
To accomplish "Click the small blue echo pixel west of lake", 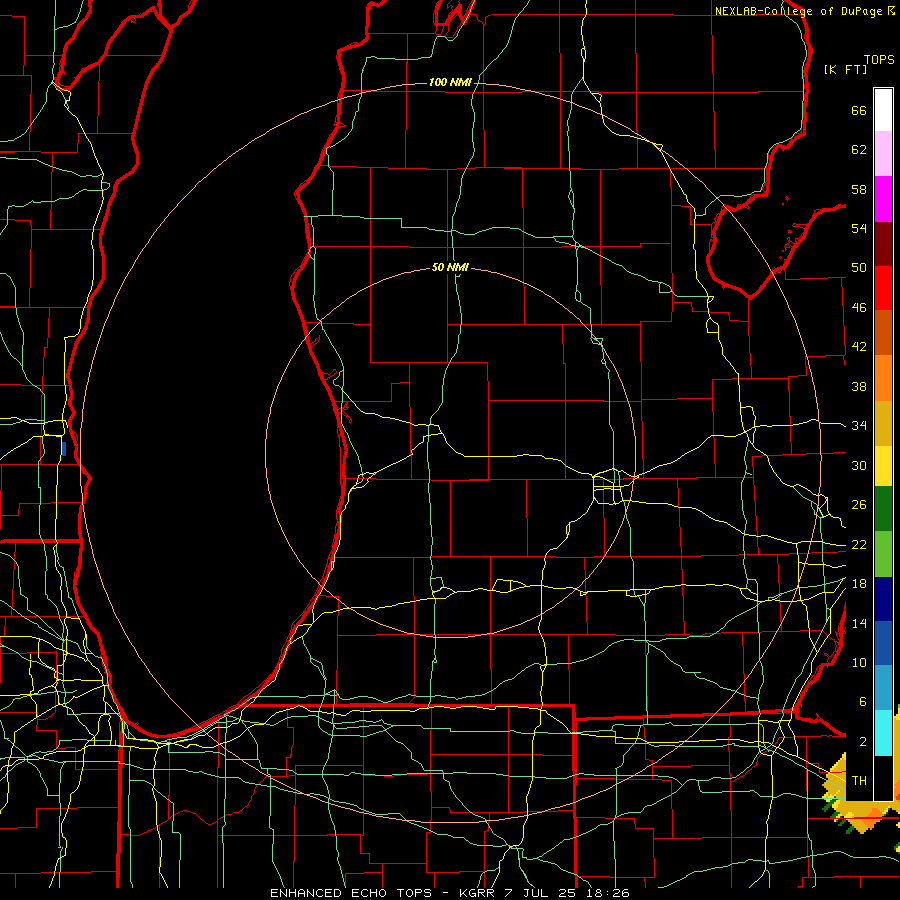I will coord(64,449).
